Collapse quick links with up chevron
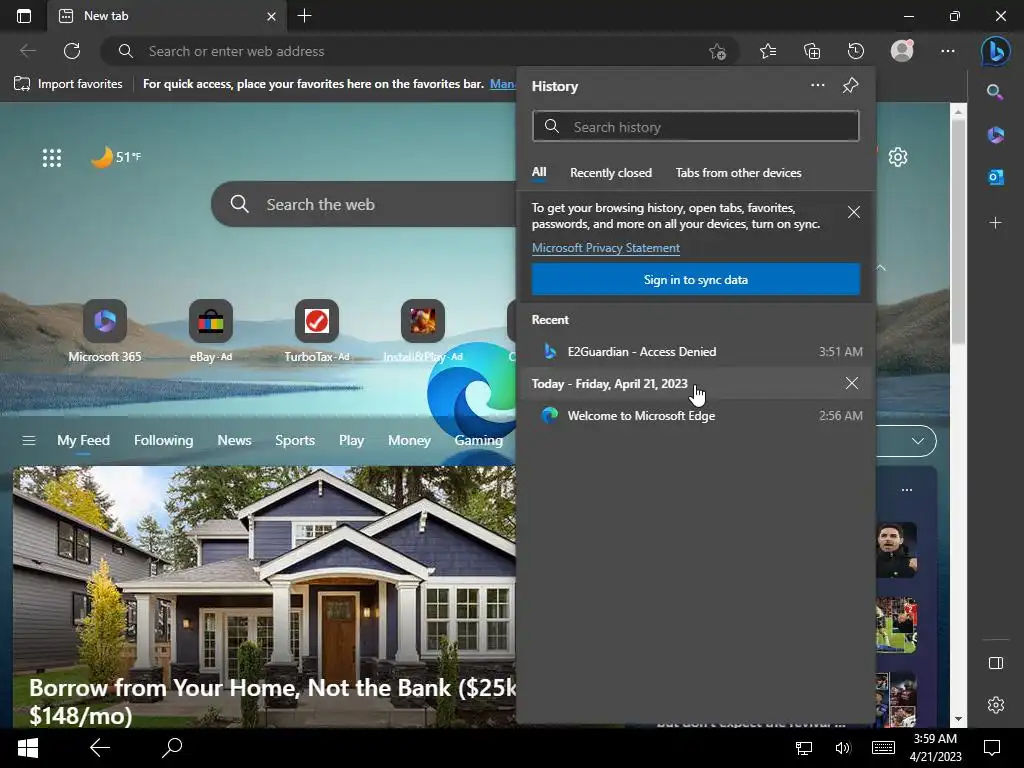Screen dimensions: 1024x768 [x=881, y=268]
